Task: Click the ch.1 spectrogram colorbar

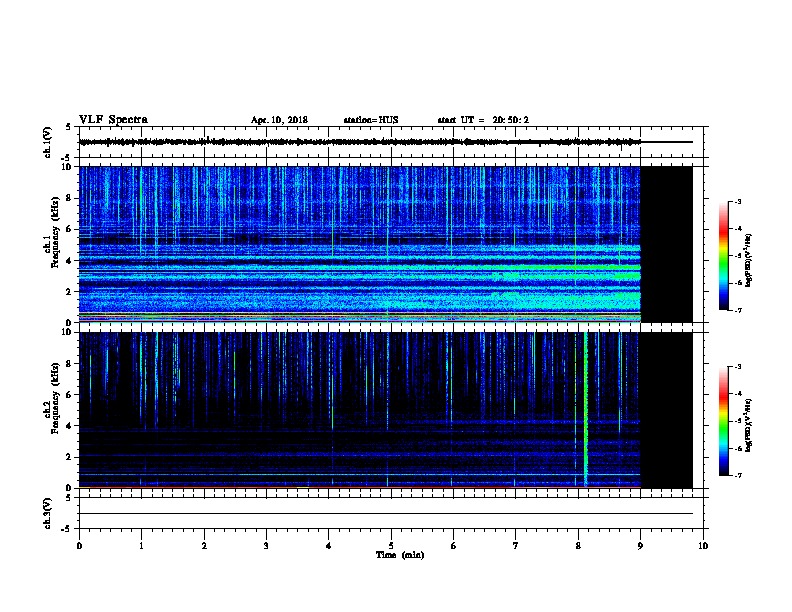Action: (723, 256)
